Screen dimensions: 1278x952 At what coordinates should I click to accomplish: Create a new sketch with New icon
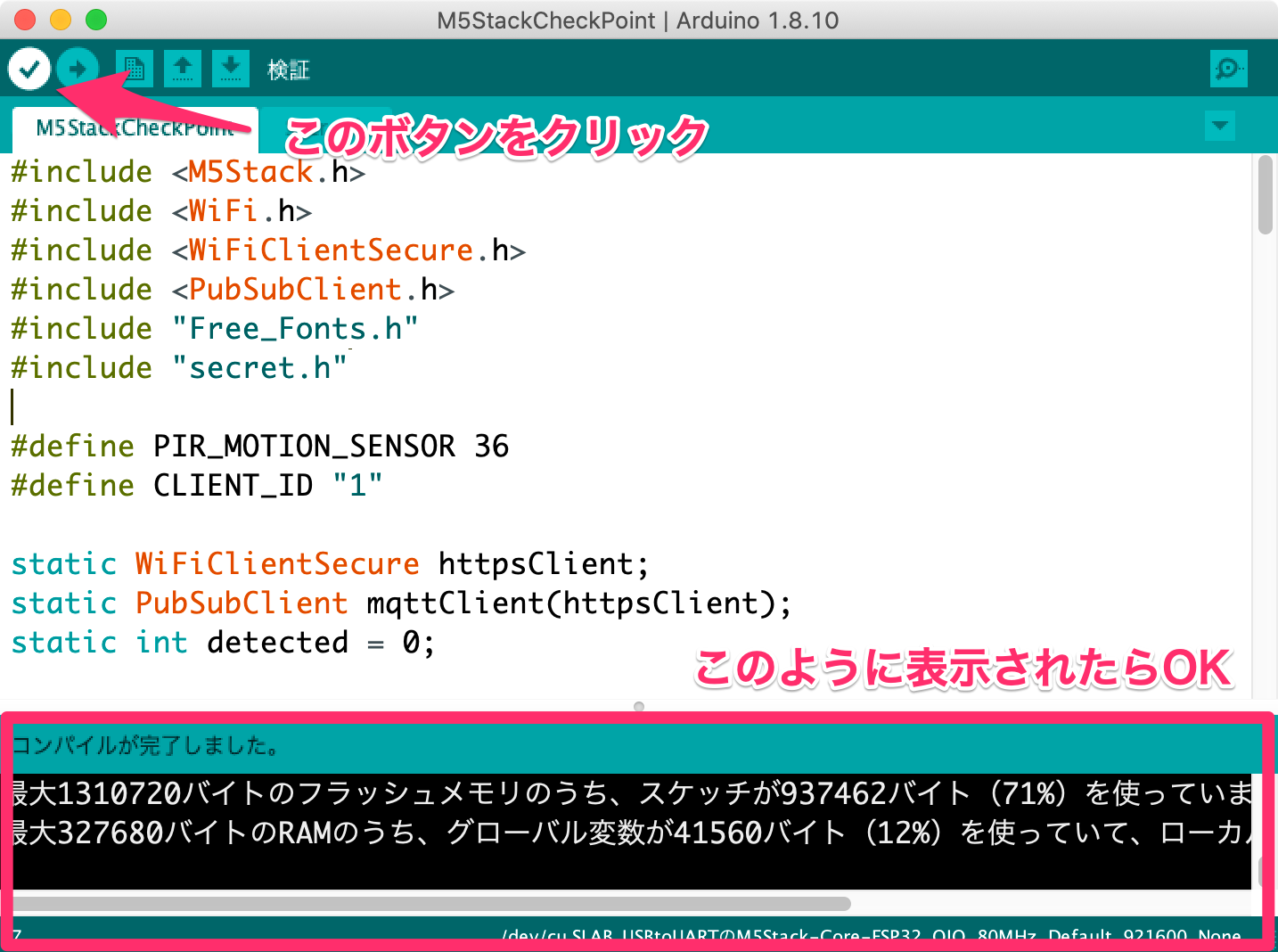coord(135,69)
